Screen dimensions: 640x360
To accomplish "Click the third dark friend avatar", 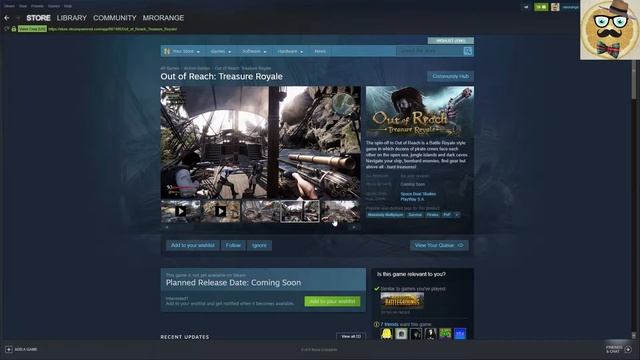I will 416,334.
